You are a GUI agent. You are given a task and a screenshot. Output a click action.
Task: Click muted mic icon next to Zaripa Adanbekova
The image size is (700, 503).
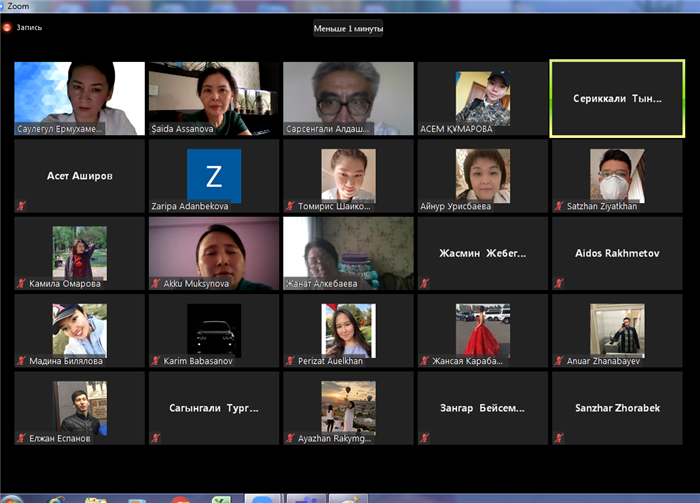pos(156,206)
